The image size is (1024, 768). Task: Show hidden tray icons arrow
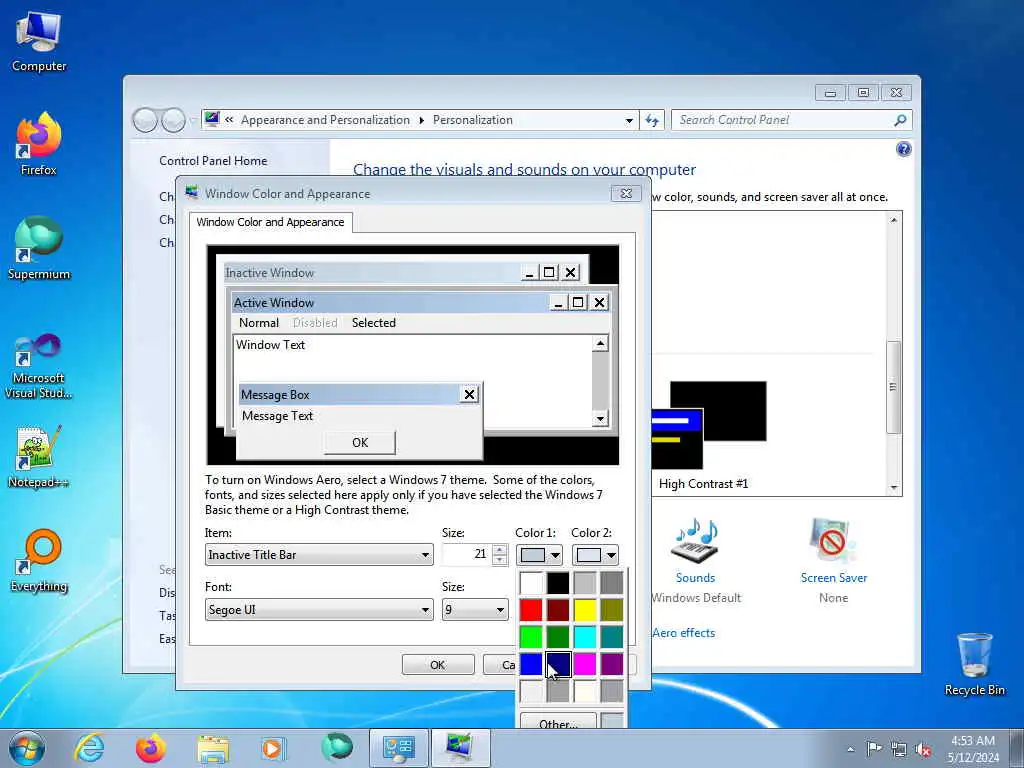coord(850,749)
